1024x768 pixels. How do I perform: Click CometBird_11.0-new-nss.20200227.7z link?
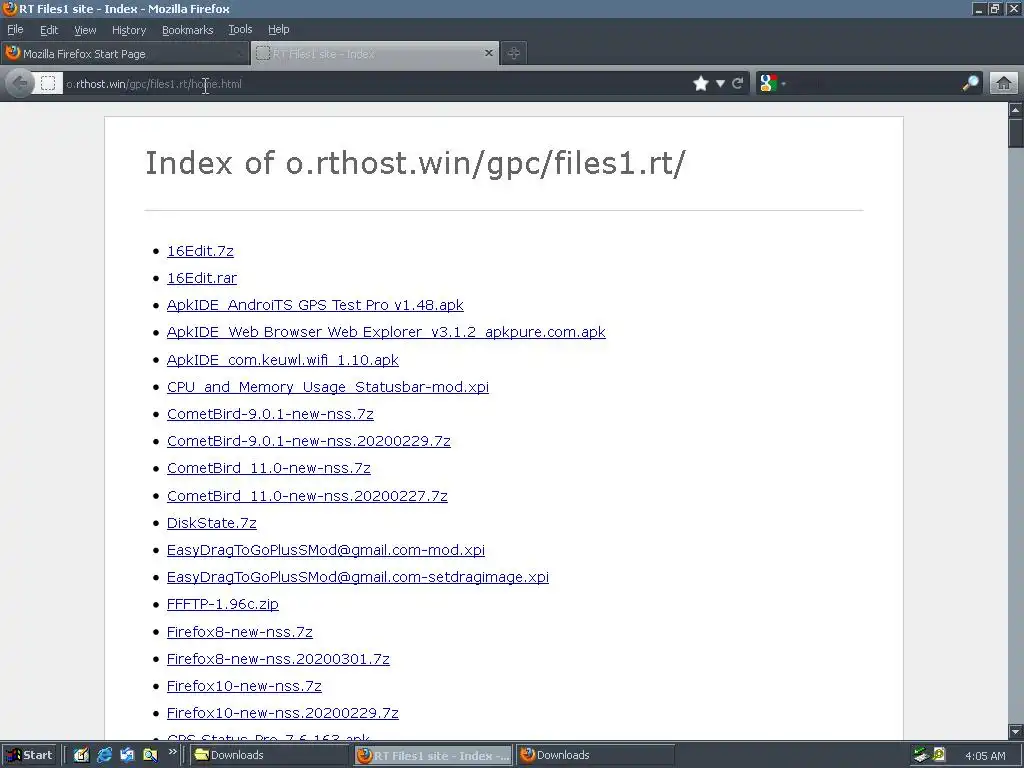307,496
